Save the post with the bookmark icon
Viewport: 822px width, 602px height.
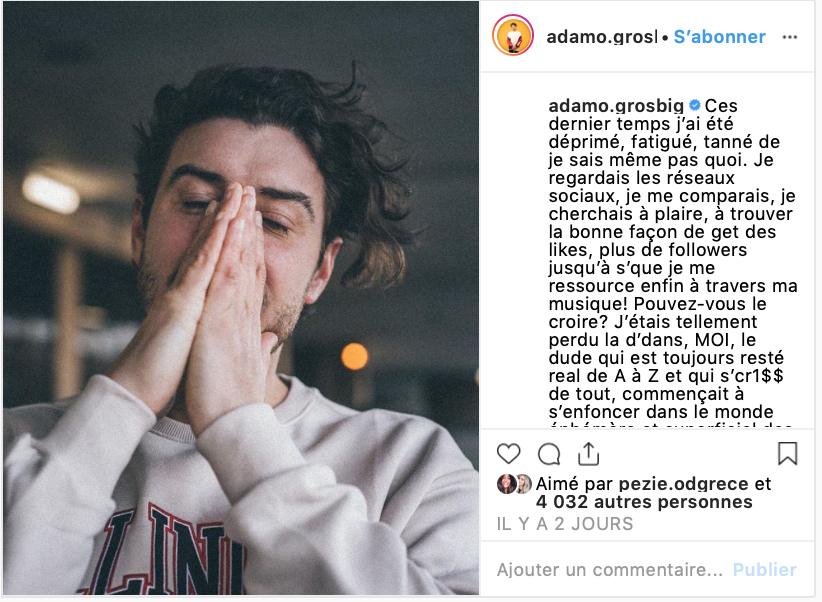coord(787,454)
